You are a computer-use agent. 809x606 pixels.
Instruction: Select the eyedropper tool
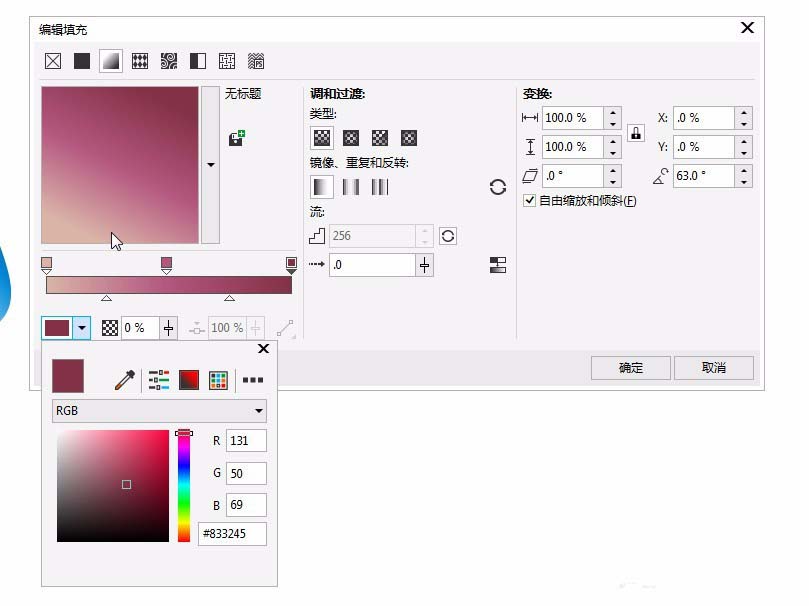point(124,380)
